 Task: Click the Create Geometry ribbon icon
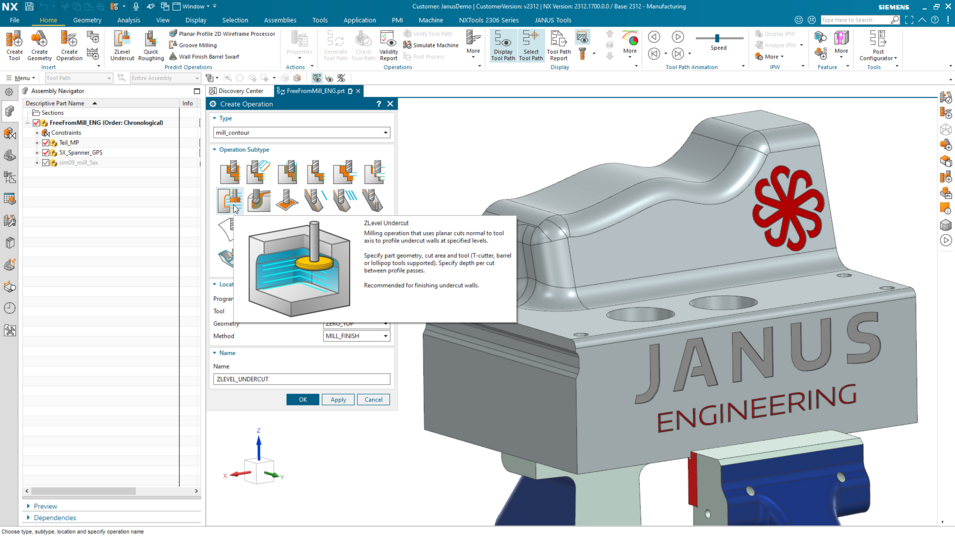point(39,46)
